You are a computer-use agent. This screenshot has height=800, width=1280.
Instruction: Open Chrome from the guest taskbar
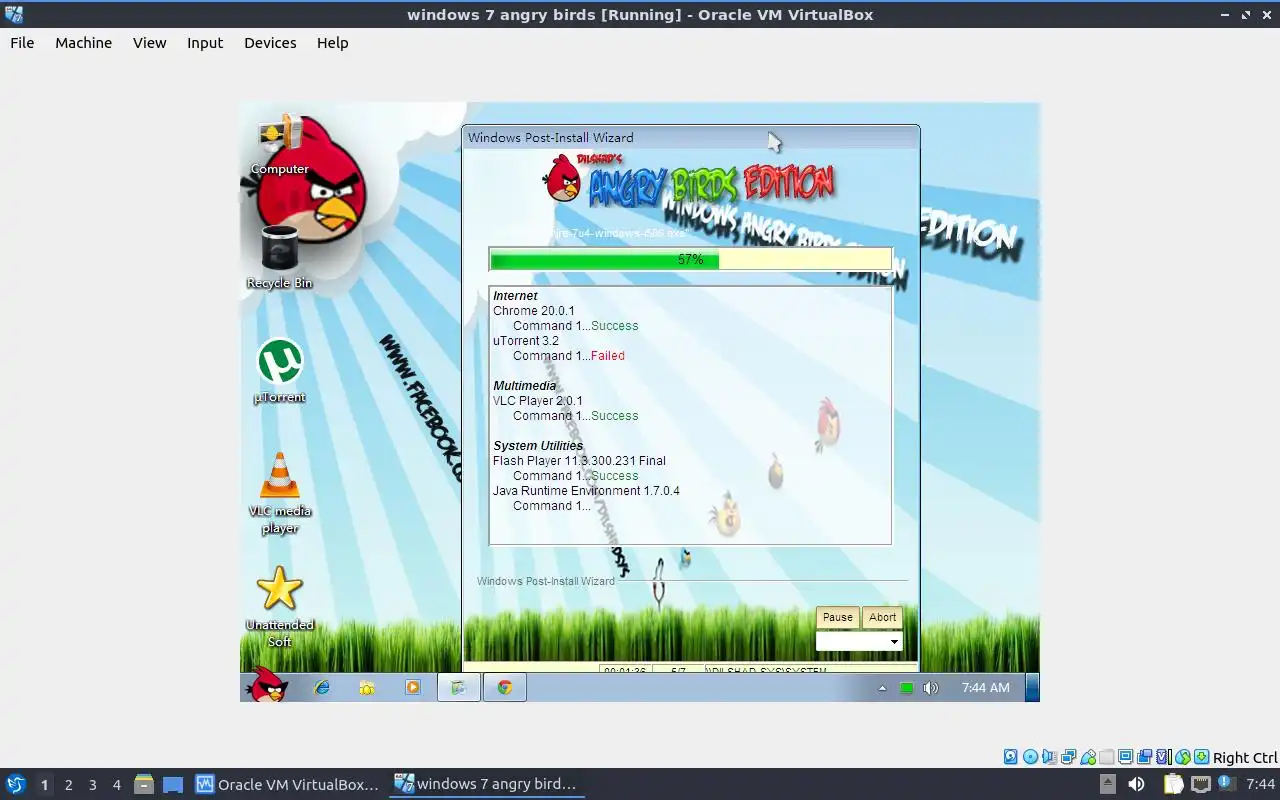(x=505, y=687)
